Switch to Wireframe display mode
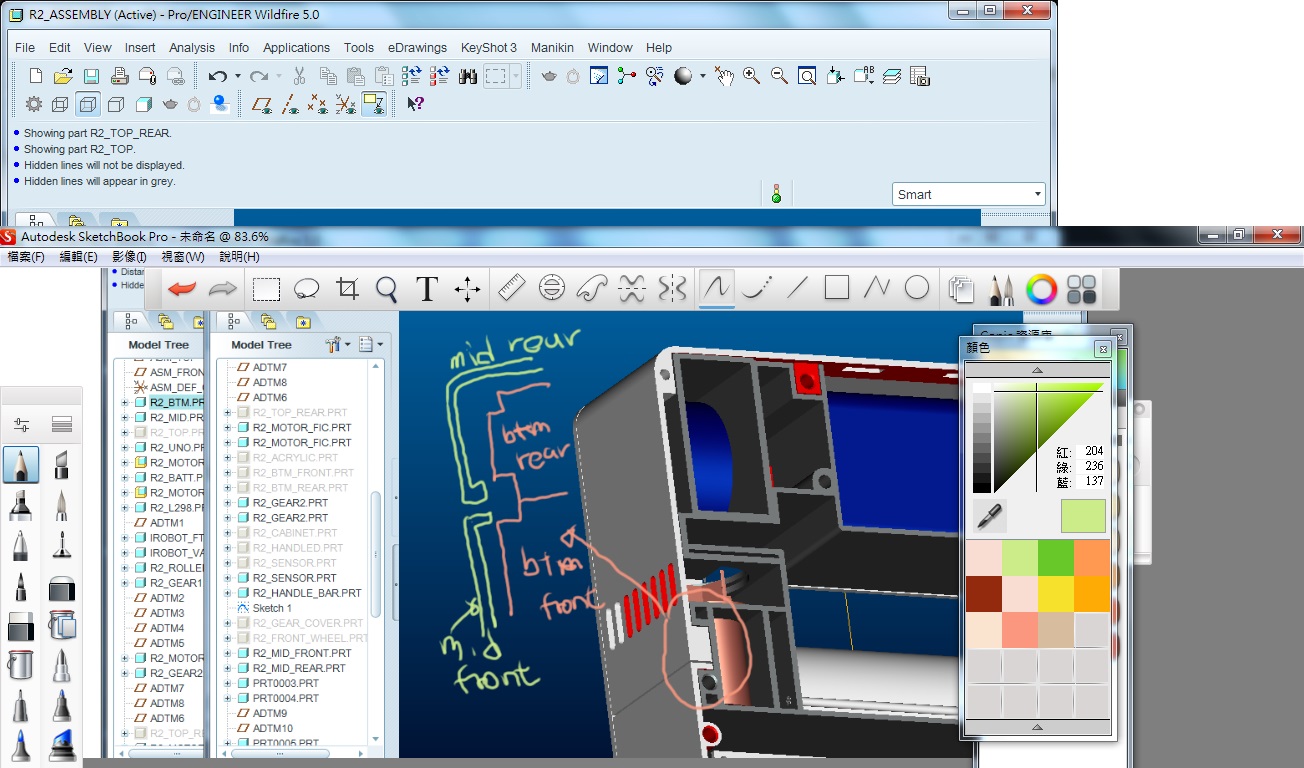 [60, 103]
